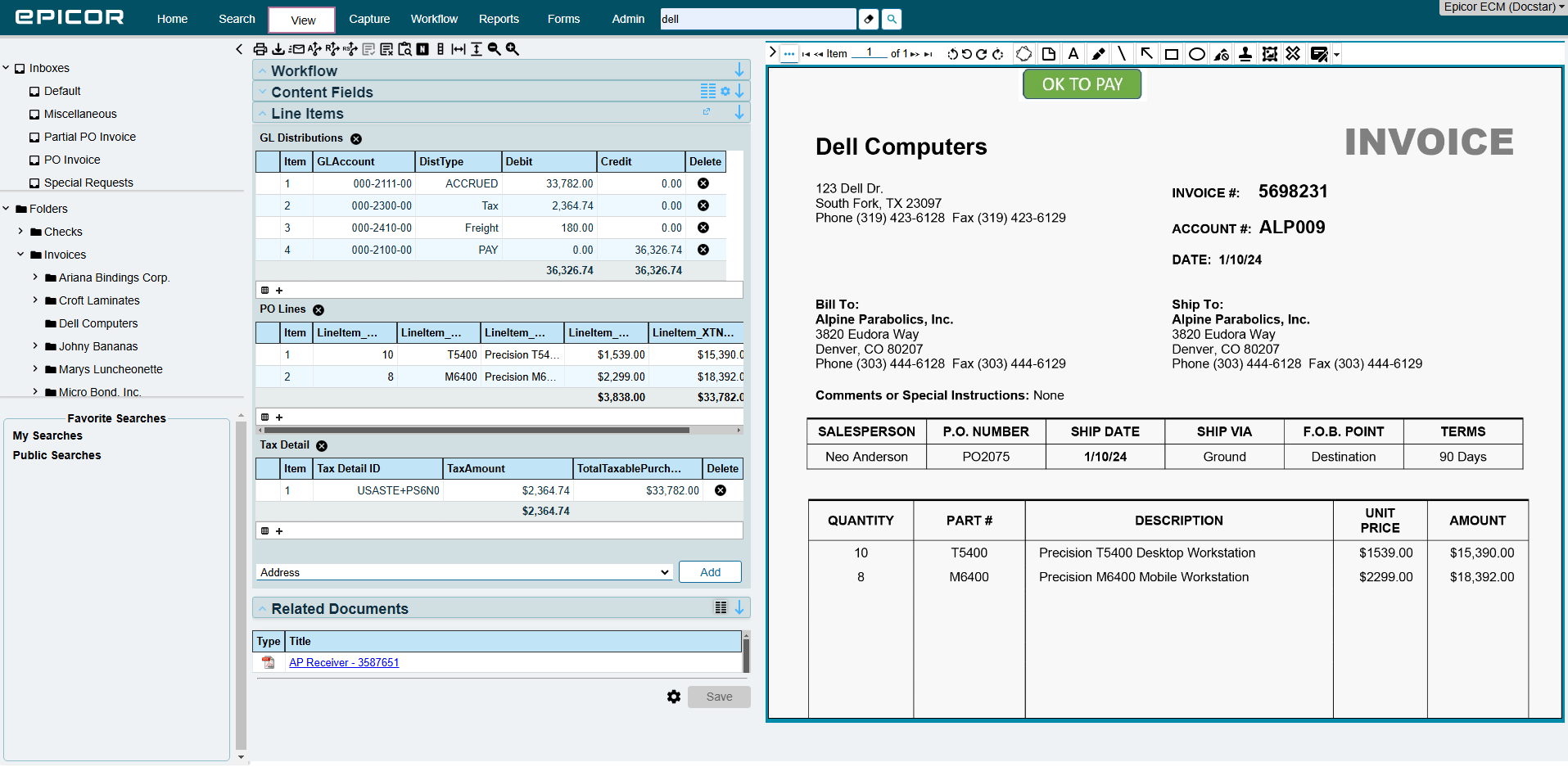Open the Reports menu
Viewport: 1568px width, 776px height.
tap(499, 19)
